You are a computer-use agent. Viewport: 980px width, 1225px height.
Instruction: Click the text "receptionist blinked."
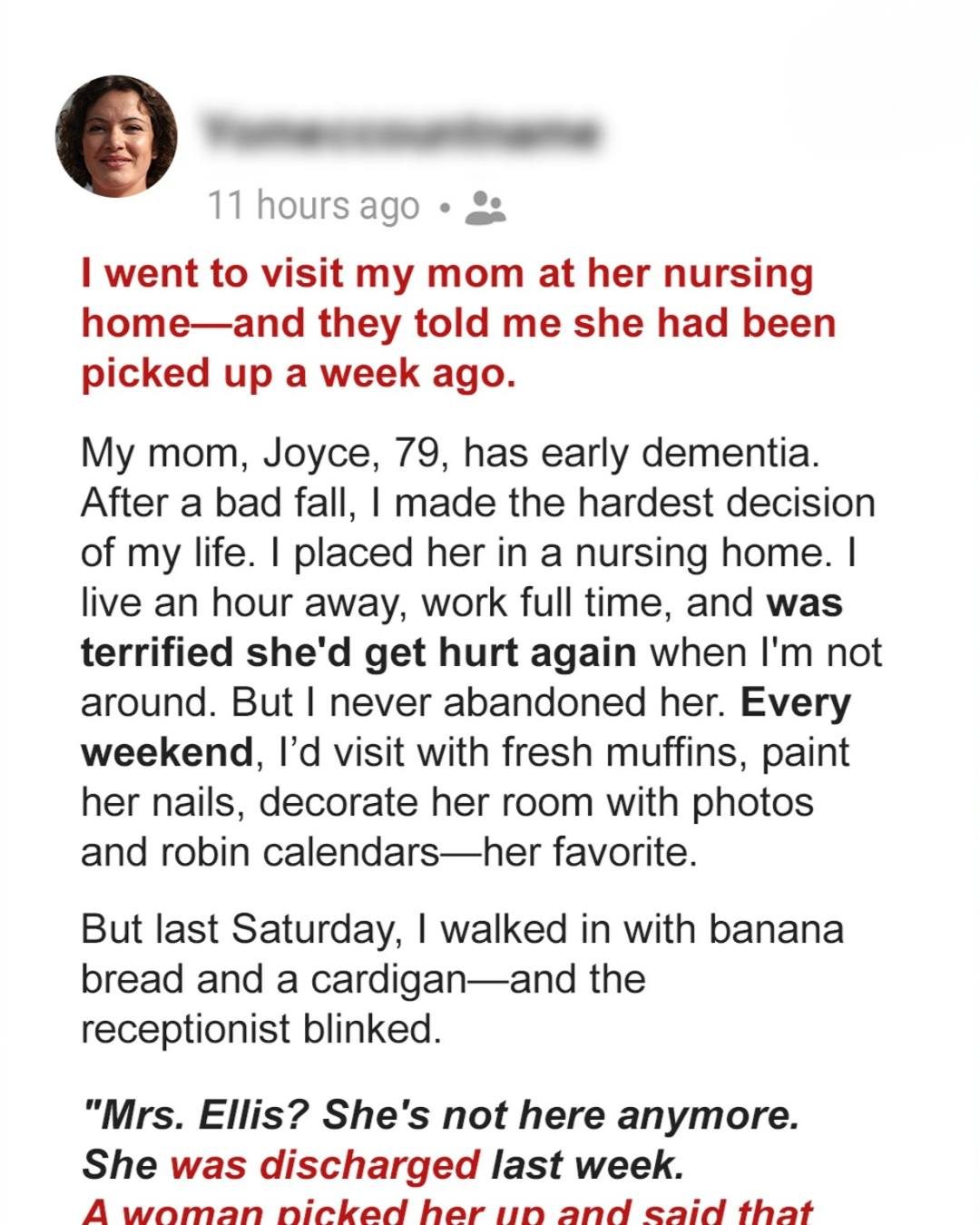coord(261,1029)
